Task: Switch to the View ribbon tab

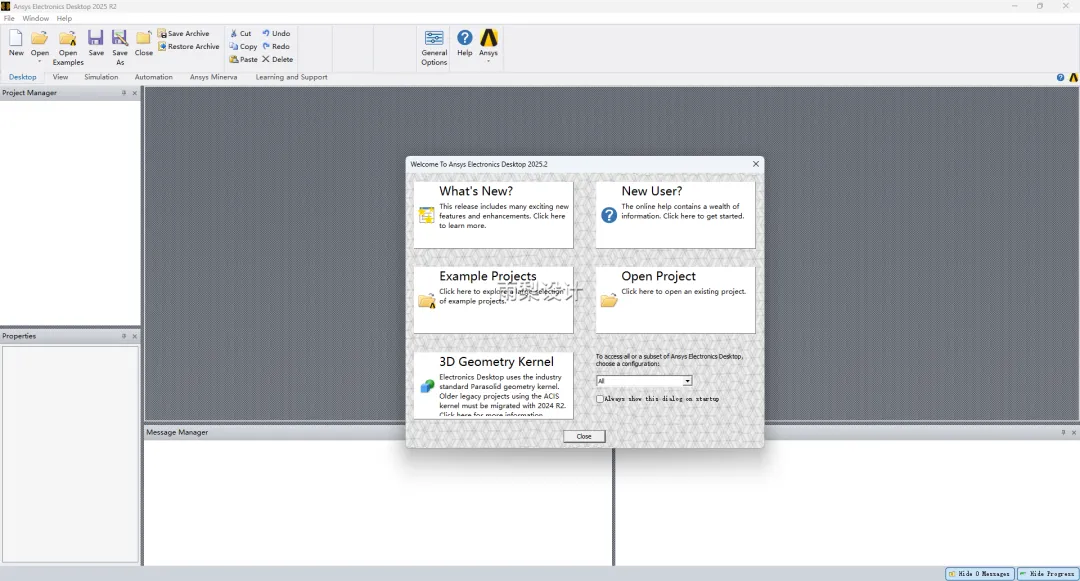Action: click(x=61, y=77)
